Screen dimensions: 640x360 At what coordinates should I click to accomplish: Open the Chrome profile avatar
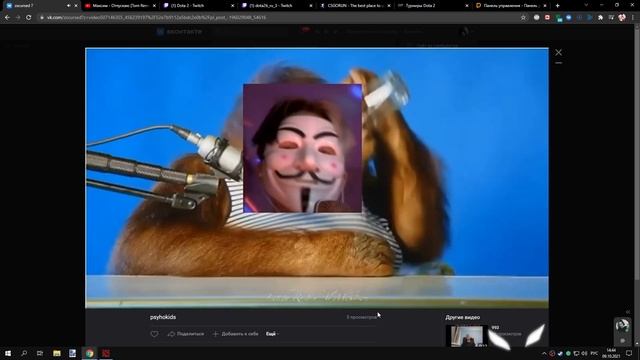[x=622, y=18]
